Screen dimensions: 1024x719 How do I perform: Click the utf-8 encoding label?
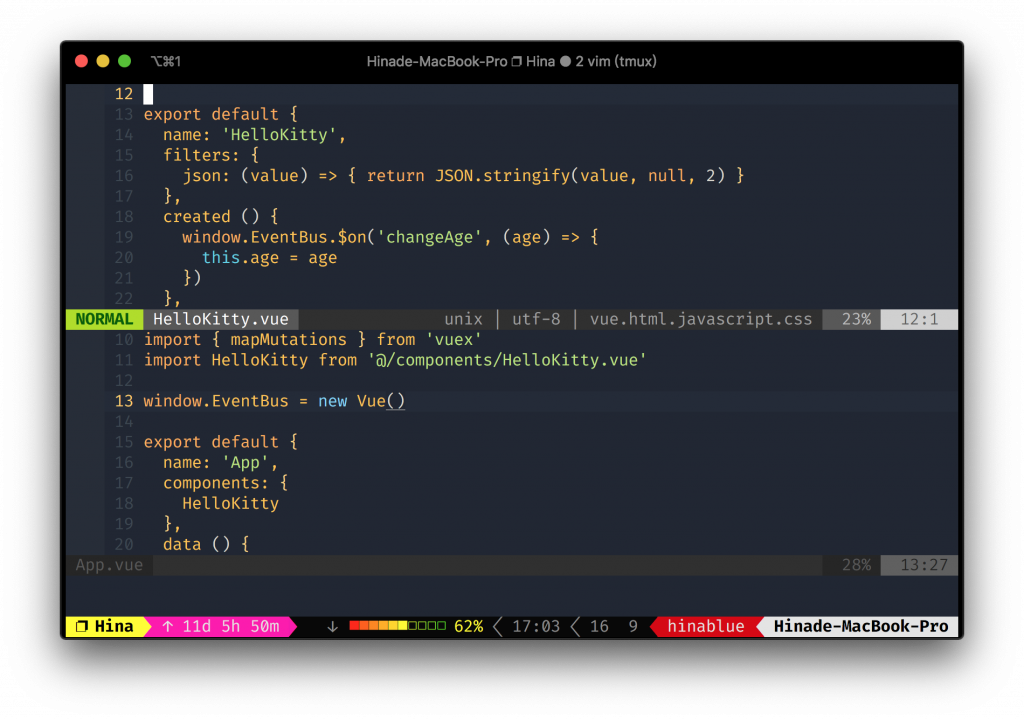pyautogui.click(x=536, y=319)
